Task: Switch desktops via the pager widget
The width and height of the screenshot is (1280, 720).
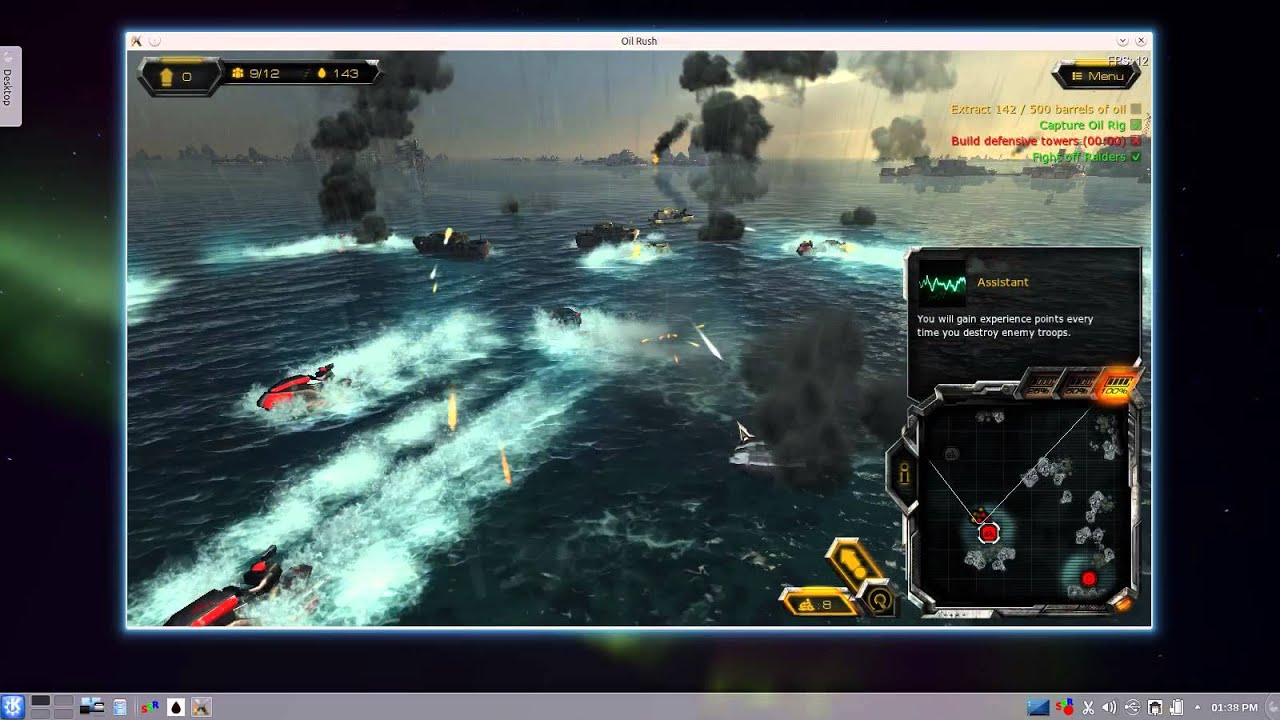Action: (x=52, y=707)
